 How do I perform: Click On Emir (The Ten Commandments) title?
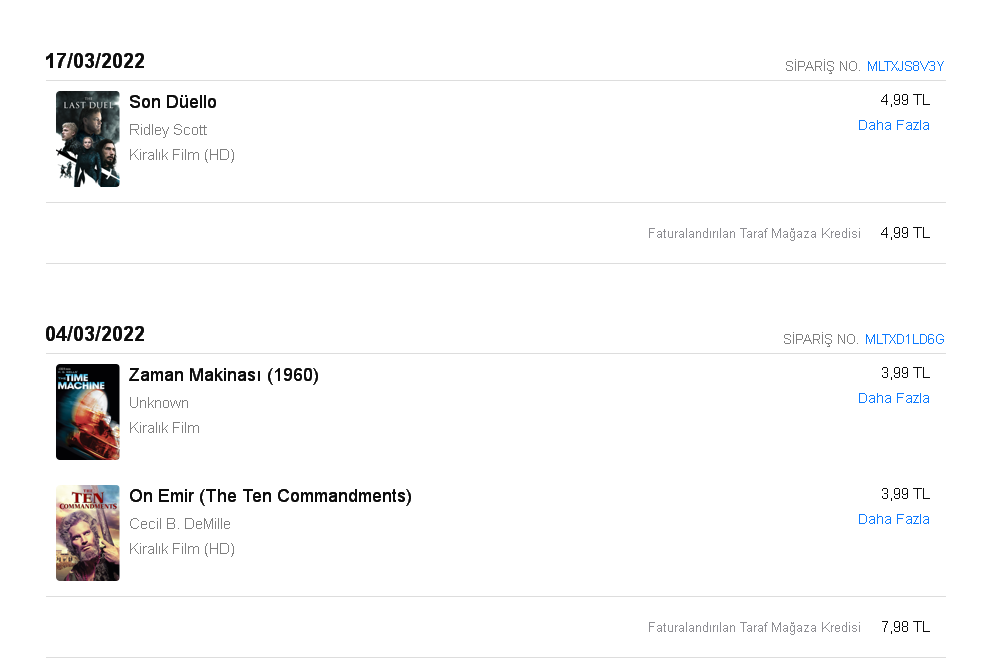coord(270,496)
